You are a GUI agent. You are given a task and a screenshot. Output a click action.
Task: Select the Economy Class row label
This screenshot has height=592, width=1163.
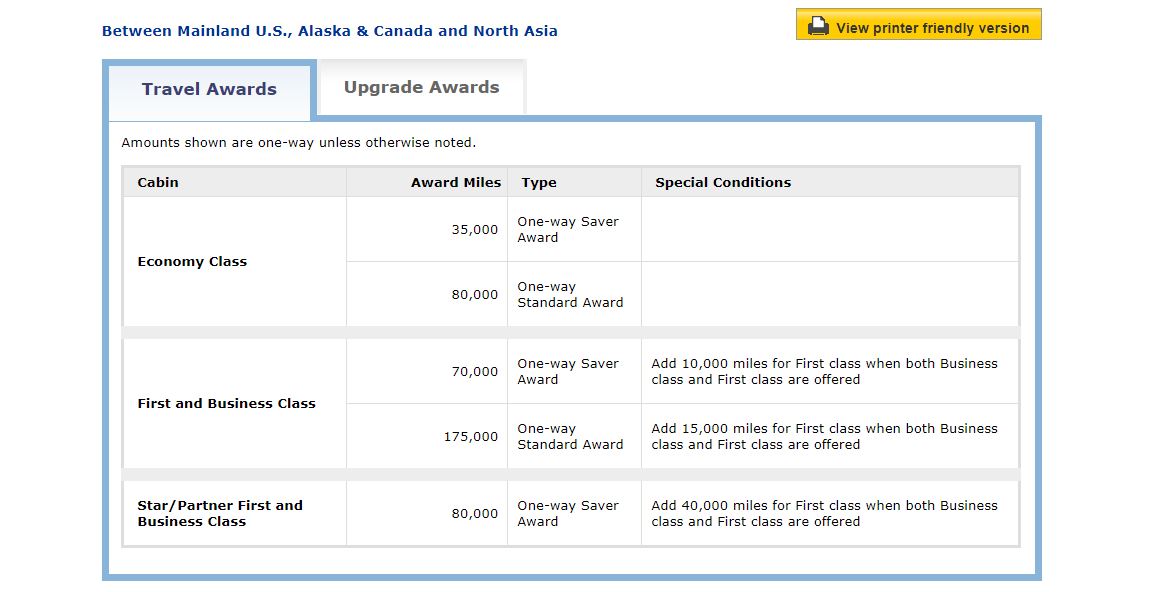coord(192,262)
